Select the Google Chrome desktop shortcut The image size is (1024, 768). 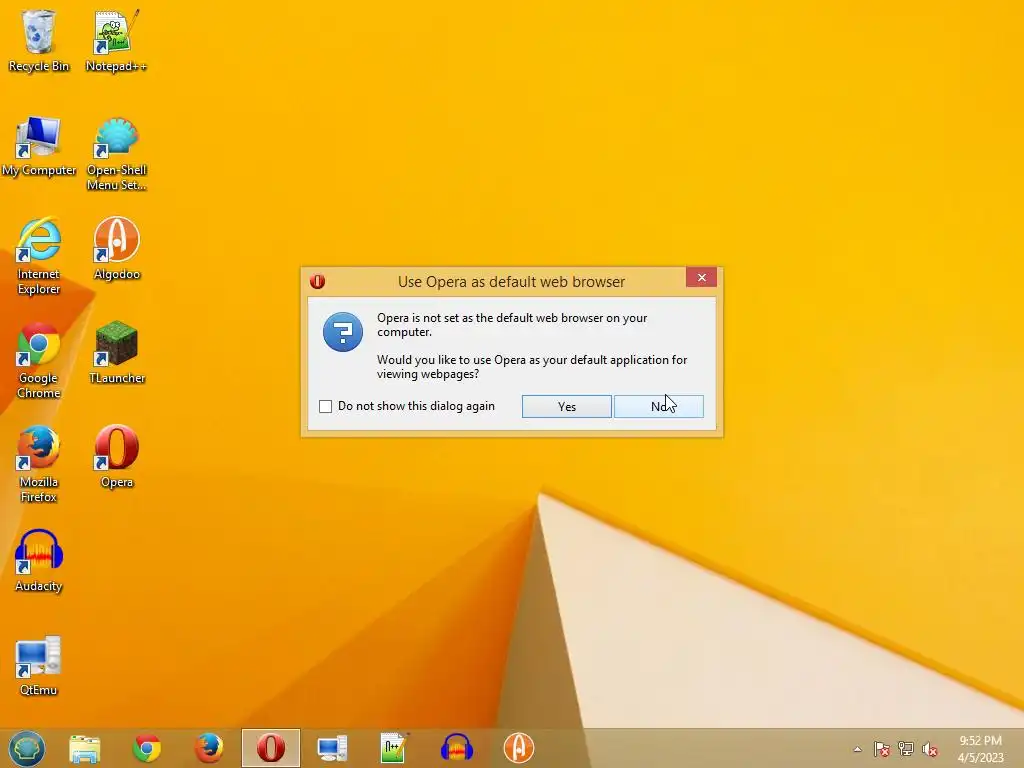39,360
